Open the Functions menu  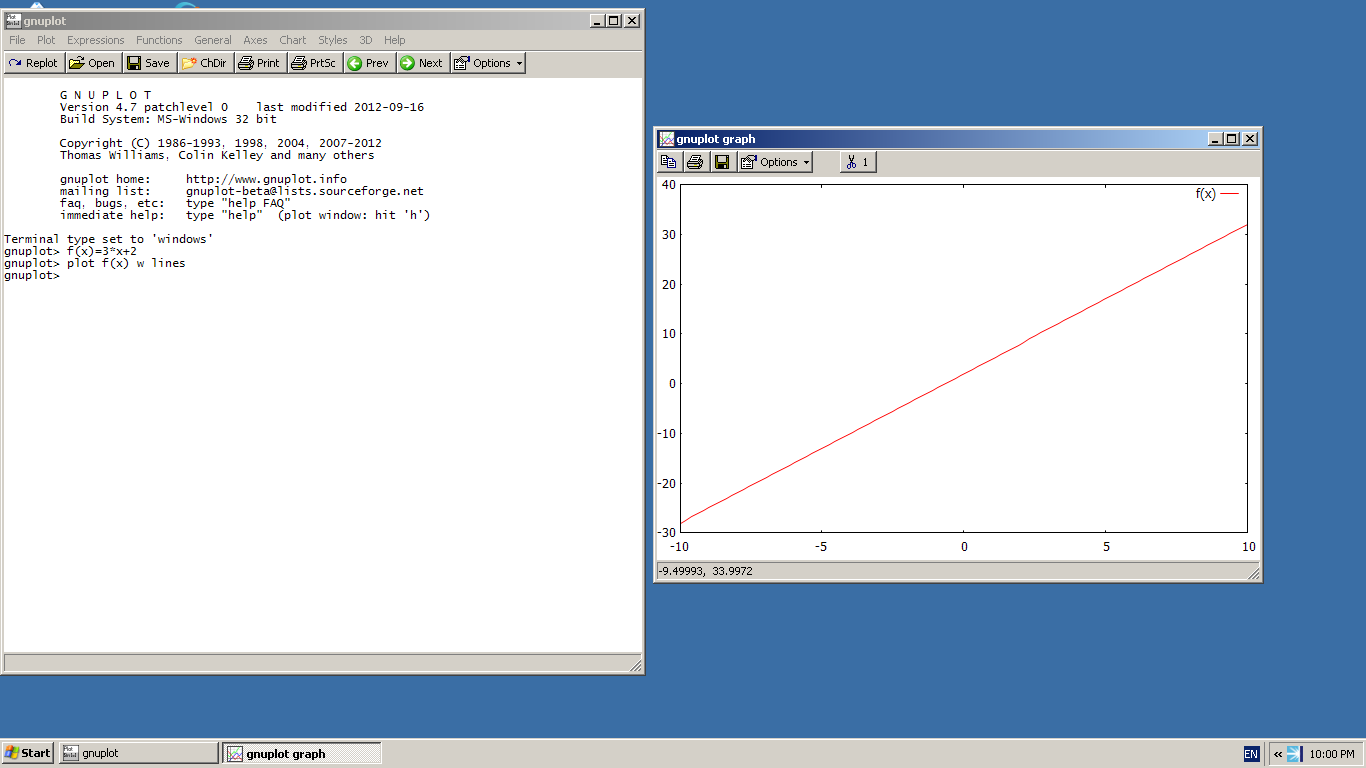159,40
